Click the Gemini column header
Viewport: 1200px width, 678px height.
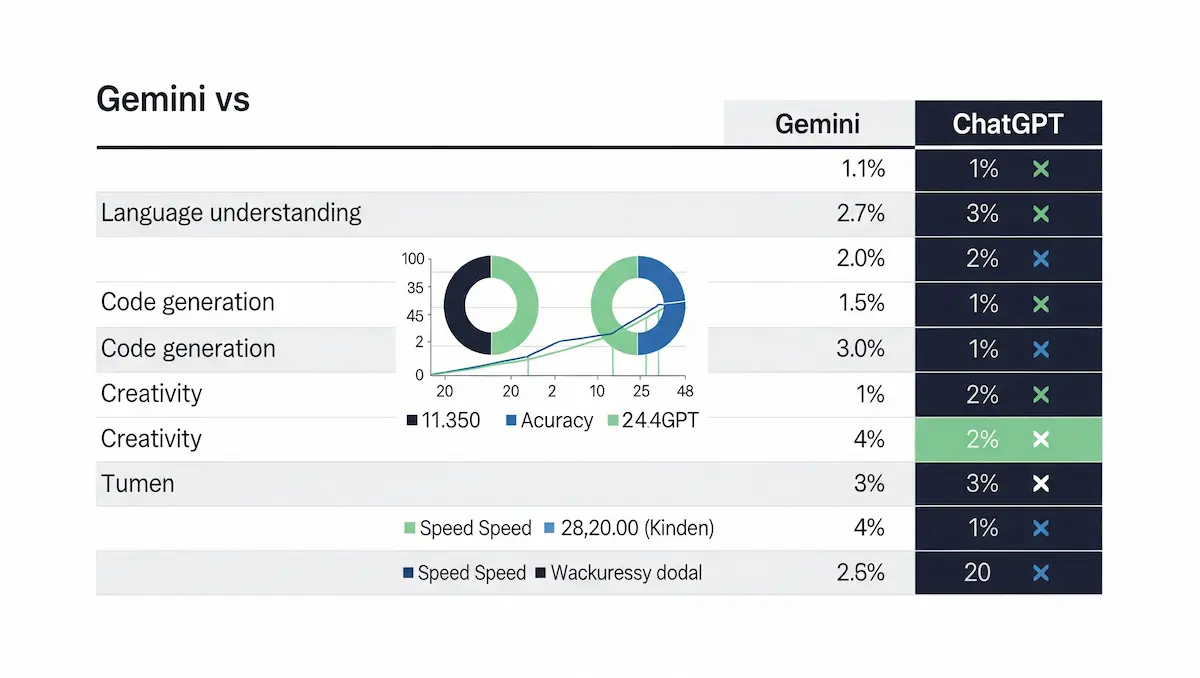(818, 124)
